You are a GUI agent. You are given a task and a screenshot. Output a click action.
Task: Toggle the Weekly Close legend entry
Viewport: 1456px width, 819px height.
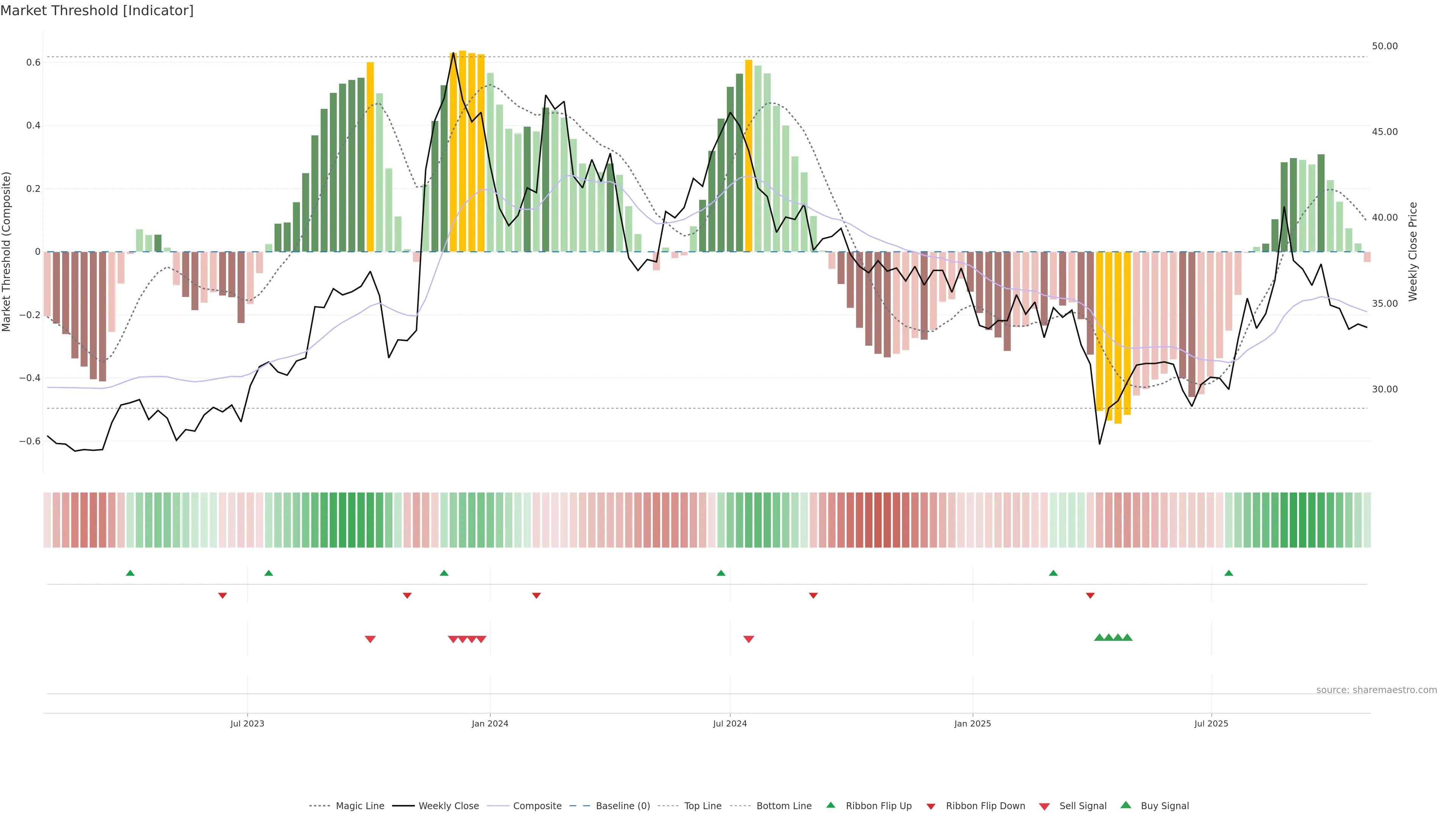(x=448, y=805)
